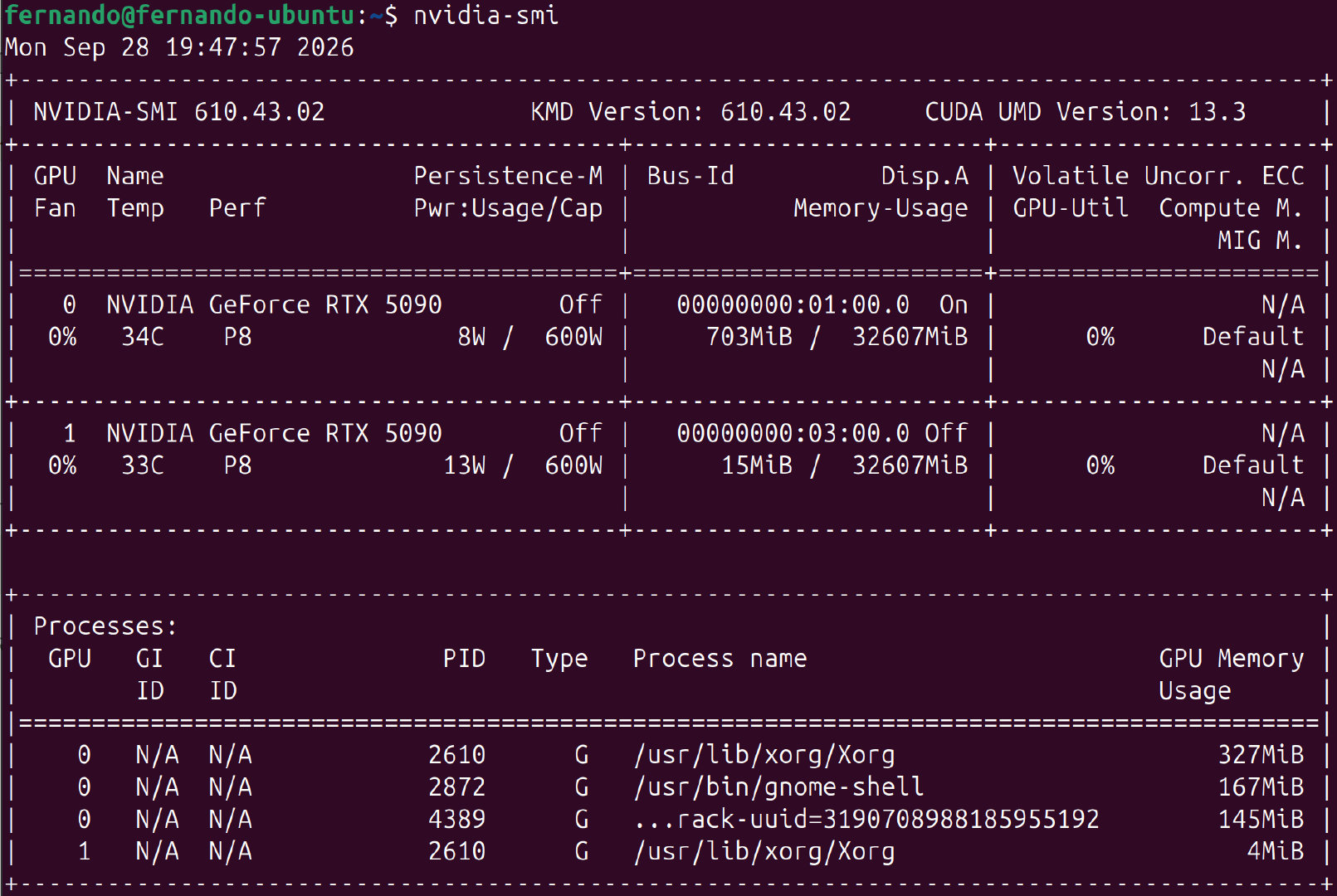This screenshot has height=896, width=1337.
Task: Click the CUDA UMD Version: 13.3 text
Action: [1085, 112]
